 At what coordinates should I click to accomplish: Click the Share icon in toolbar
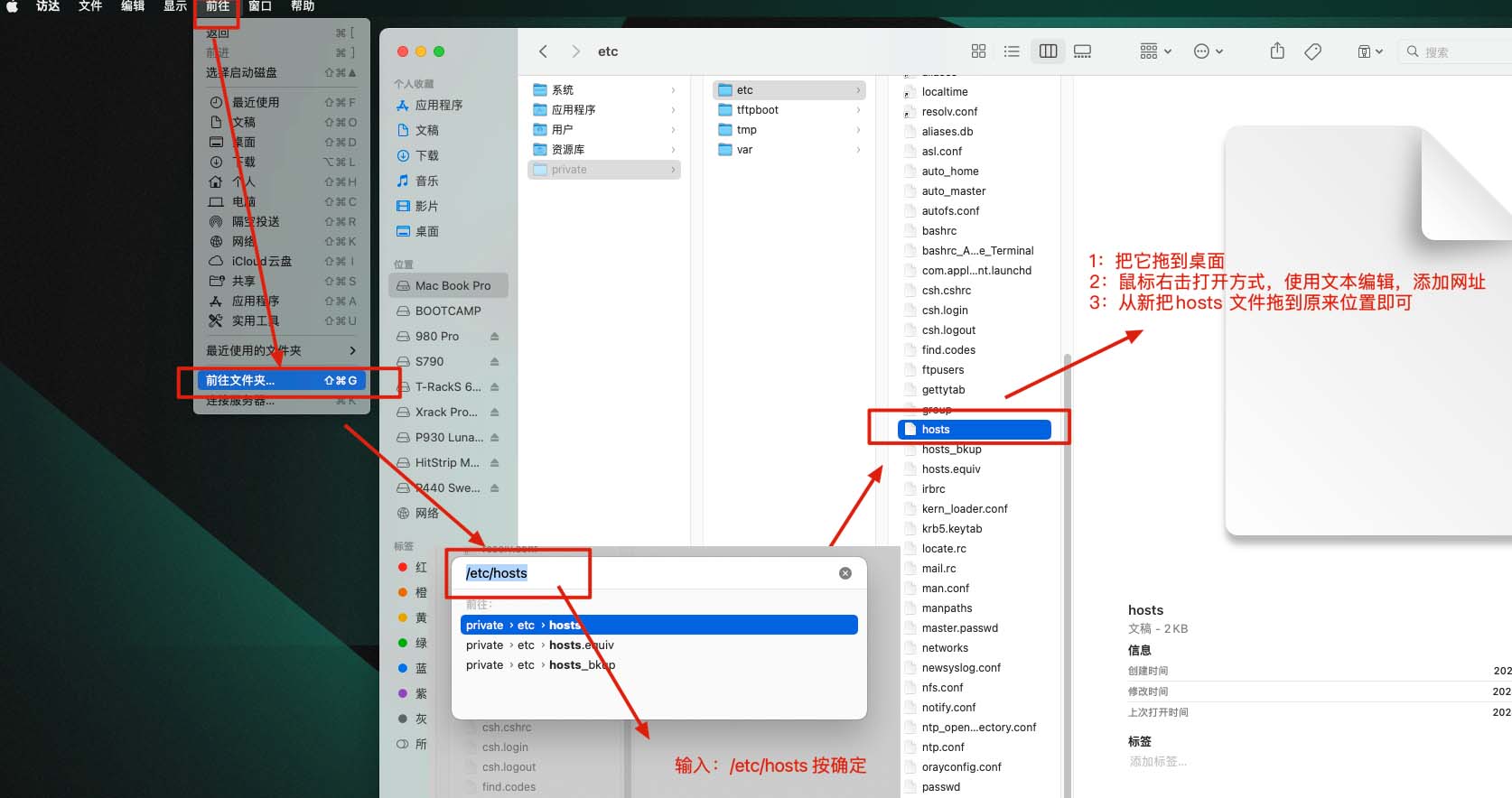pyautogui.click(x=1277, y=51)
